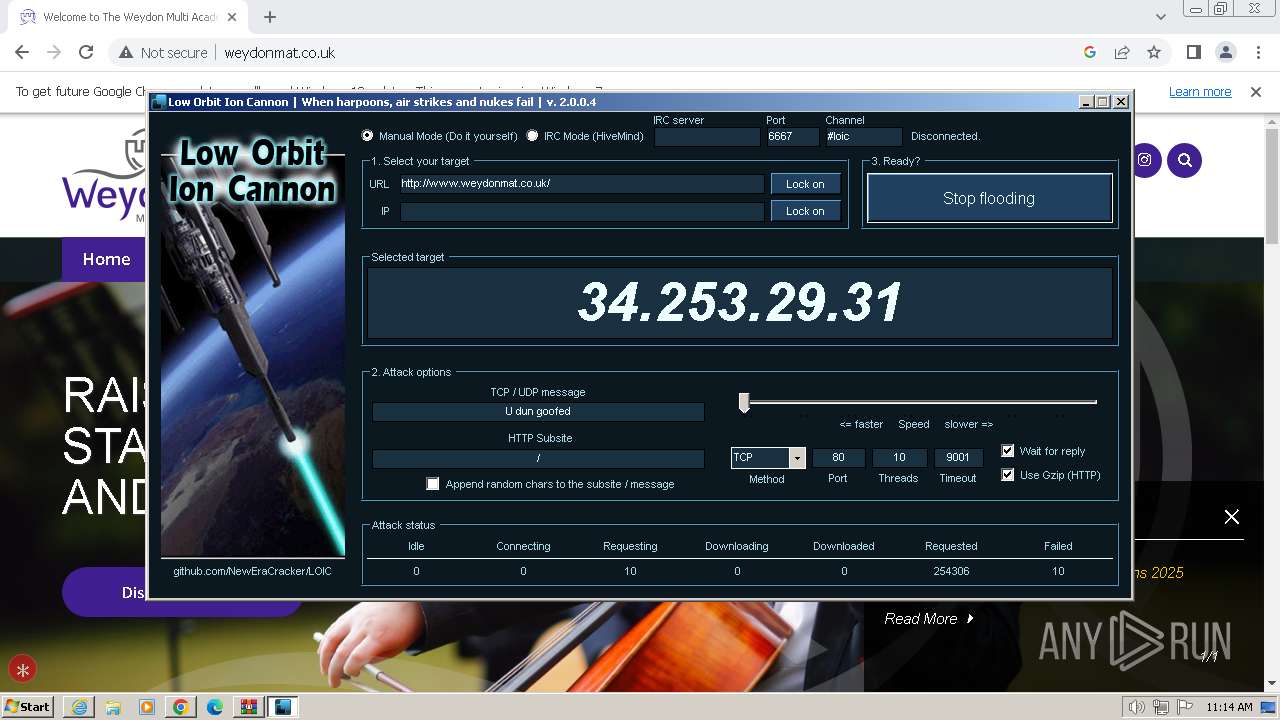Screen dimensions: 1280x720
Task: Open the Action Center flag icon
Action: 1184,707
